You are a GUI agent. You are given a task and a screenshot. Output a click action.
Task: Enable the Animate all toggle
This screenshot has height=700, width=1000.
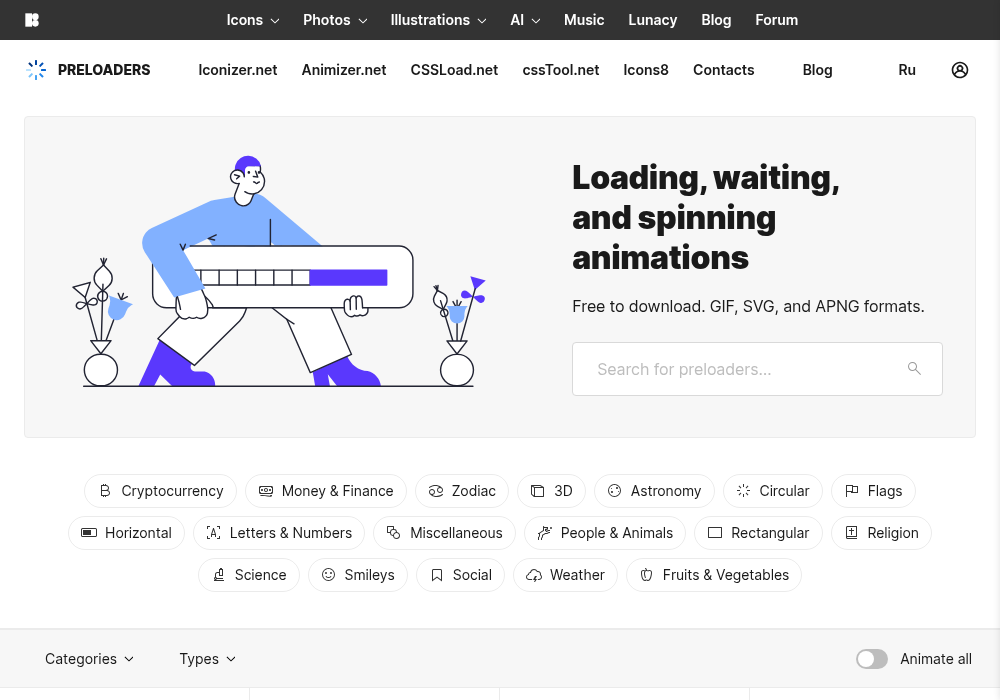click(x=871, y=659)
